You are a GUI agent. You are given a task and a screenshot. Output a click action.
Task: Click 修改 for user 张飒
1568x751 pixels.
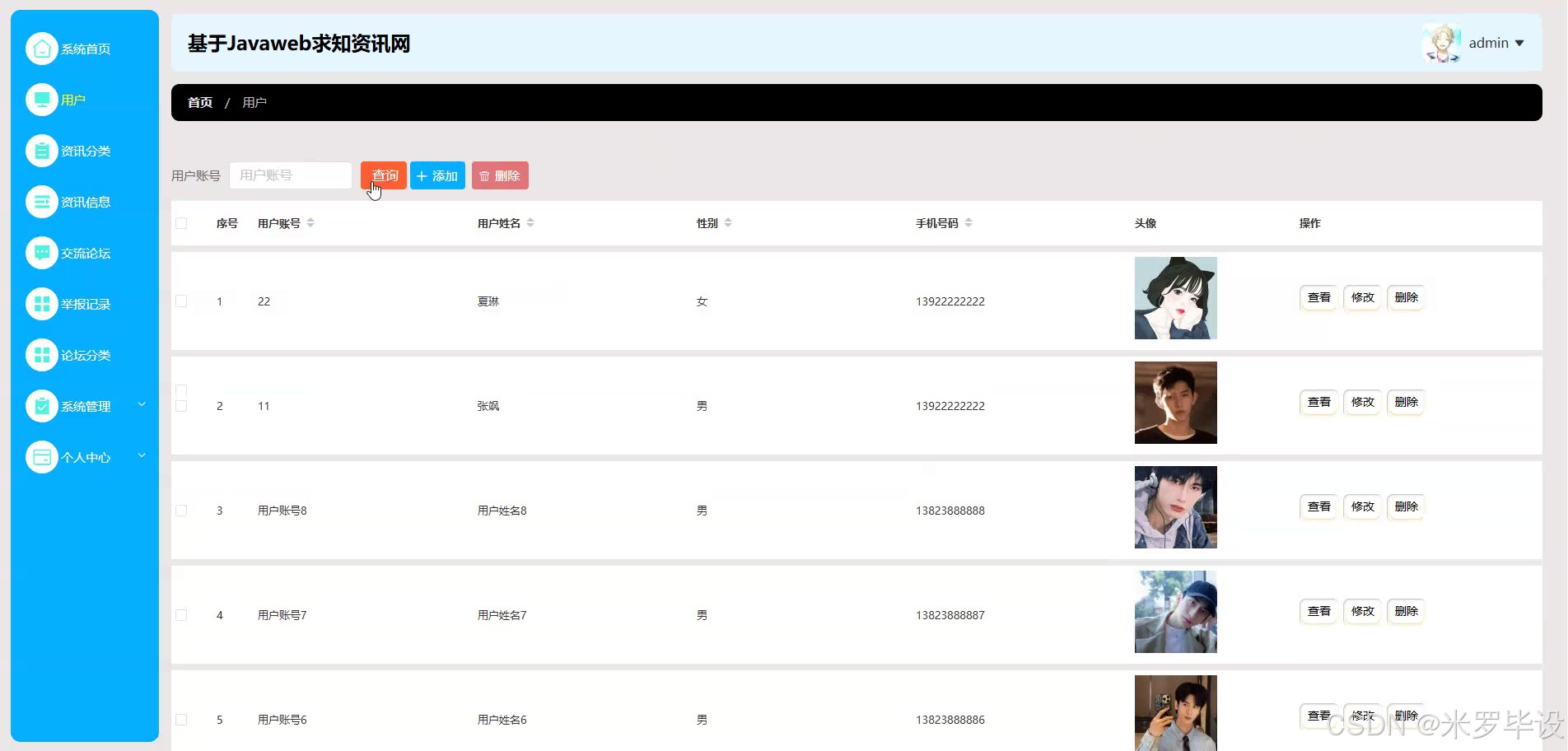(1363, 402)
